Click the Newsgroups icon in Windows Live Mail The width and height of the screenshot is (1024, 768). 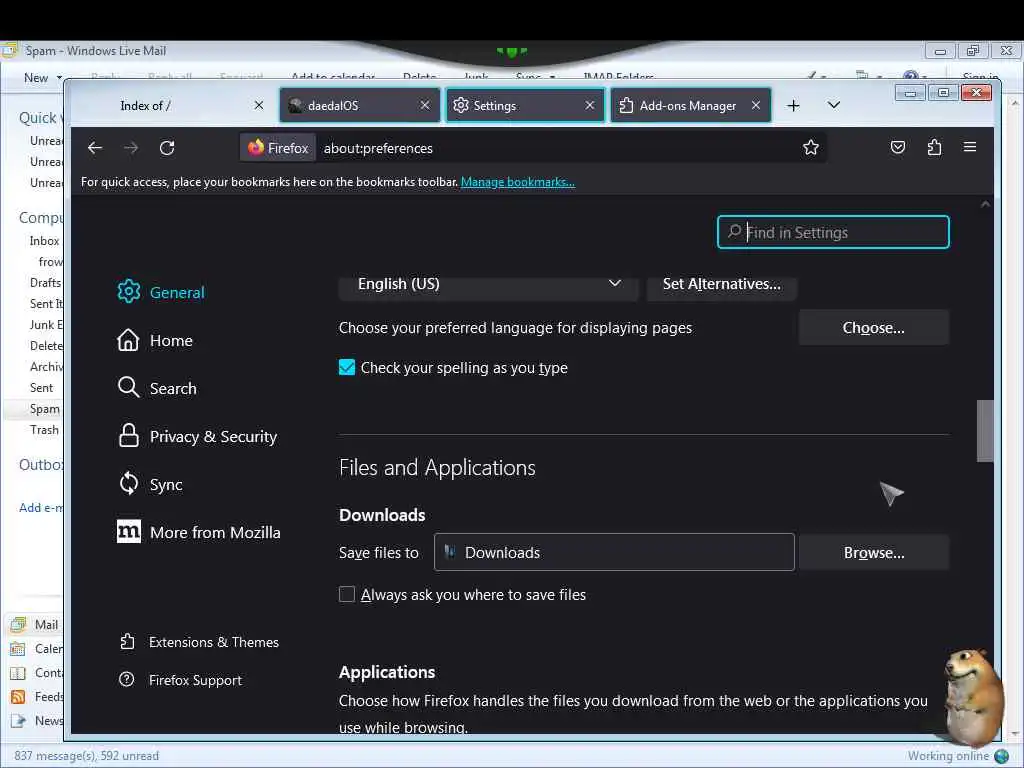[x=18, y=721]
